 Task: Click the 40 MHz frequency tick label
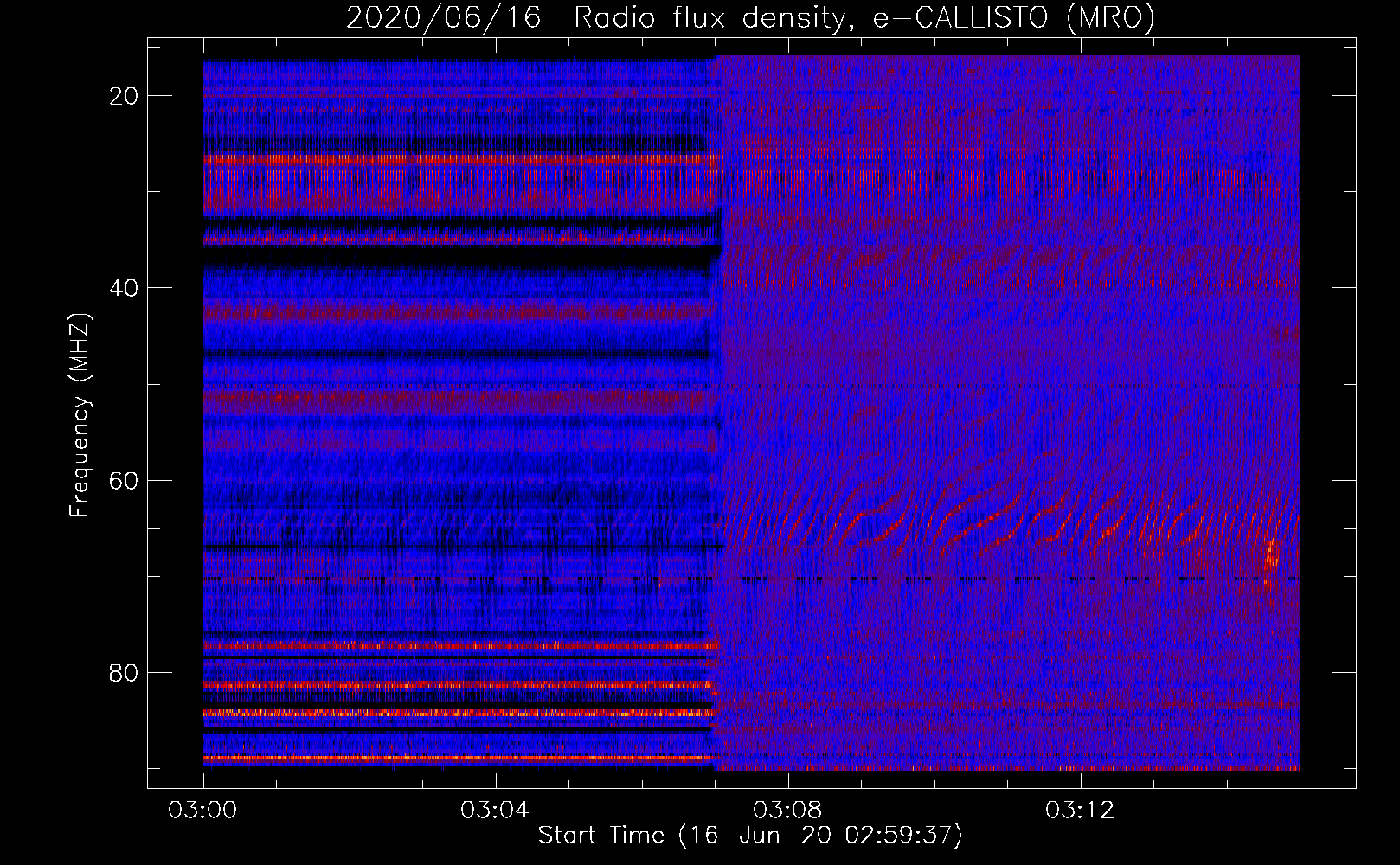(124, 288)
